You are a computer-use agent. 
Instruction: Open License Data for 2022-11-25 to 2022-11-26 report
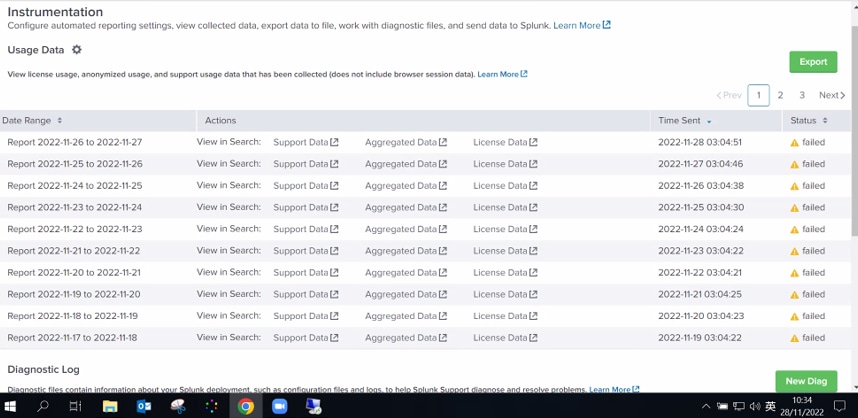[505, 164]
